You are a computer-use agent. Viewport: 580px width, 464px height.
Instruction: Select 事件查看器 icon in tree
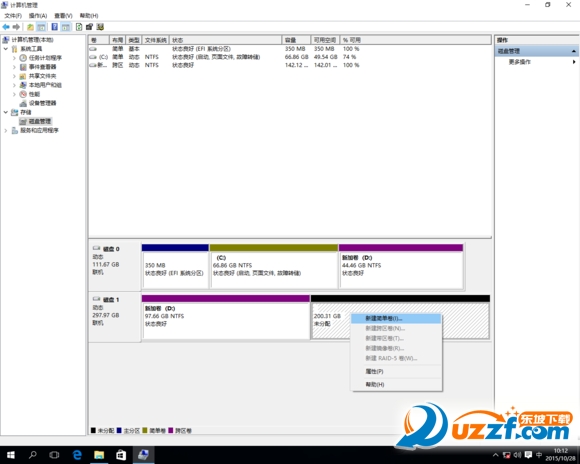[23, 67]
